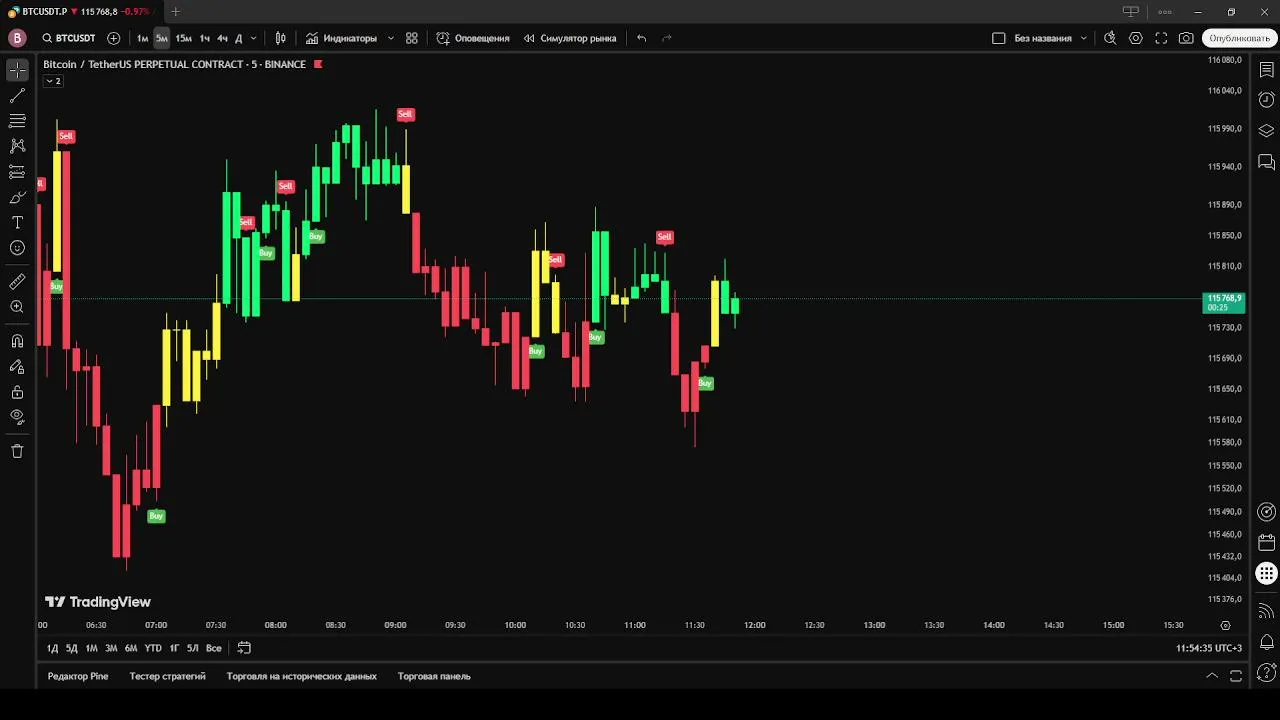Image resolution: width=1280 pixels, height=720 pixels.
Task: Open the target ideas icon in right sidebar
Action: click(x=1266, y=512)
